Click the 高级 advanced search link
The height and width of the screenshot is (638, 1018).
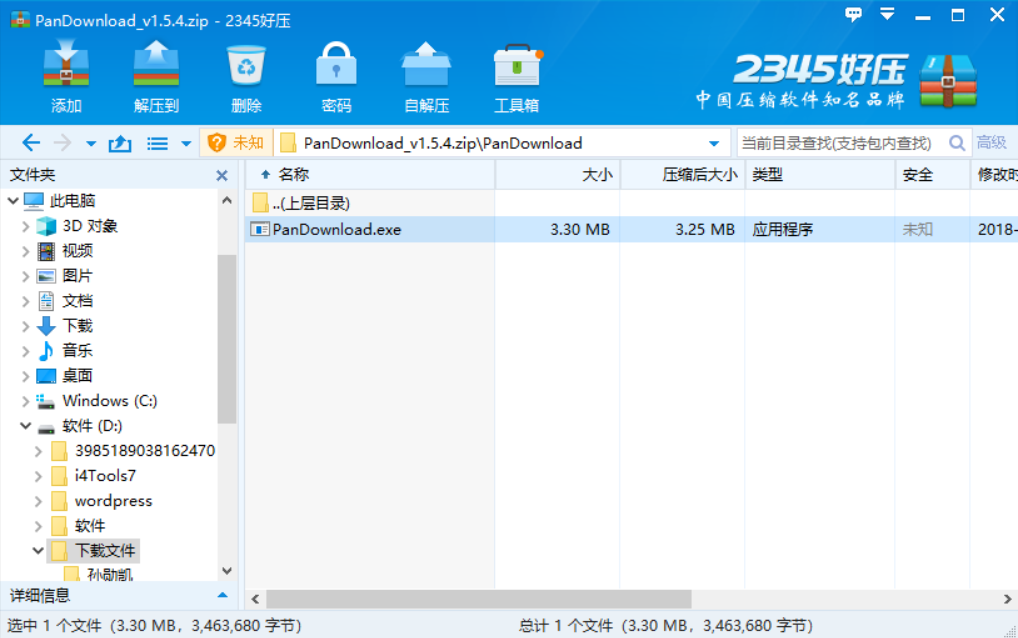tap(991, 143)
